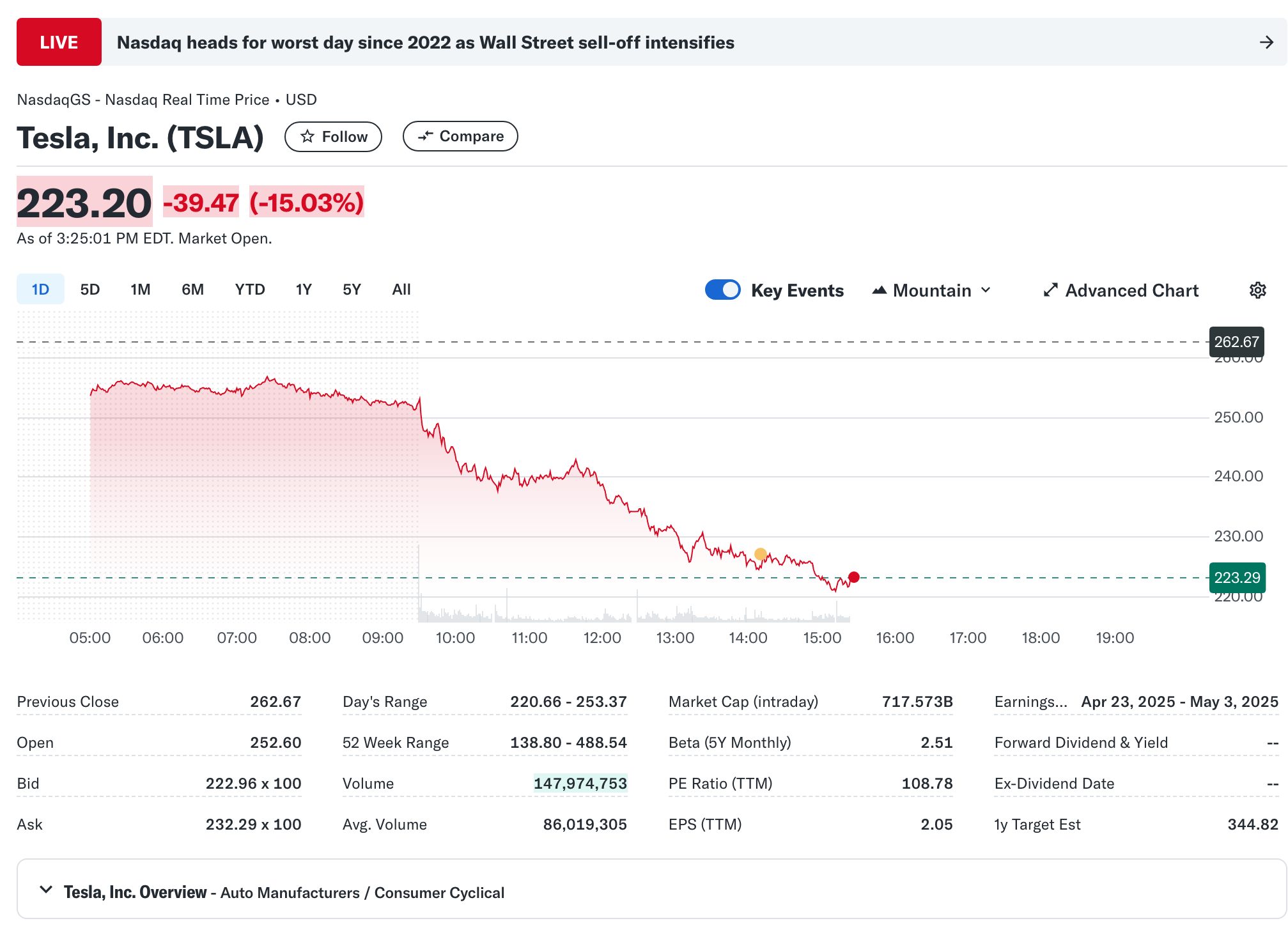Viewport: 1288px width, 937px height.
Task: Click the LIVE badge
Action: tap(59, 42)
